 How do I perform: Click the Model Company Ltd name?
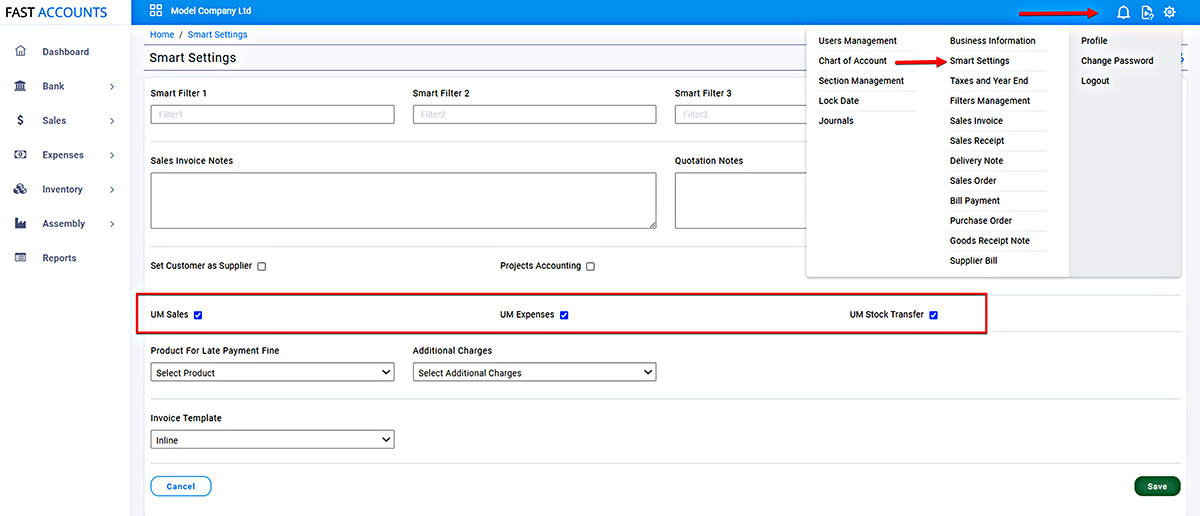click(211, 11)
